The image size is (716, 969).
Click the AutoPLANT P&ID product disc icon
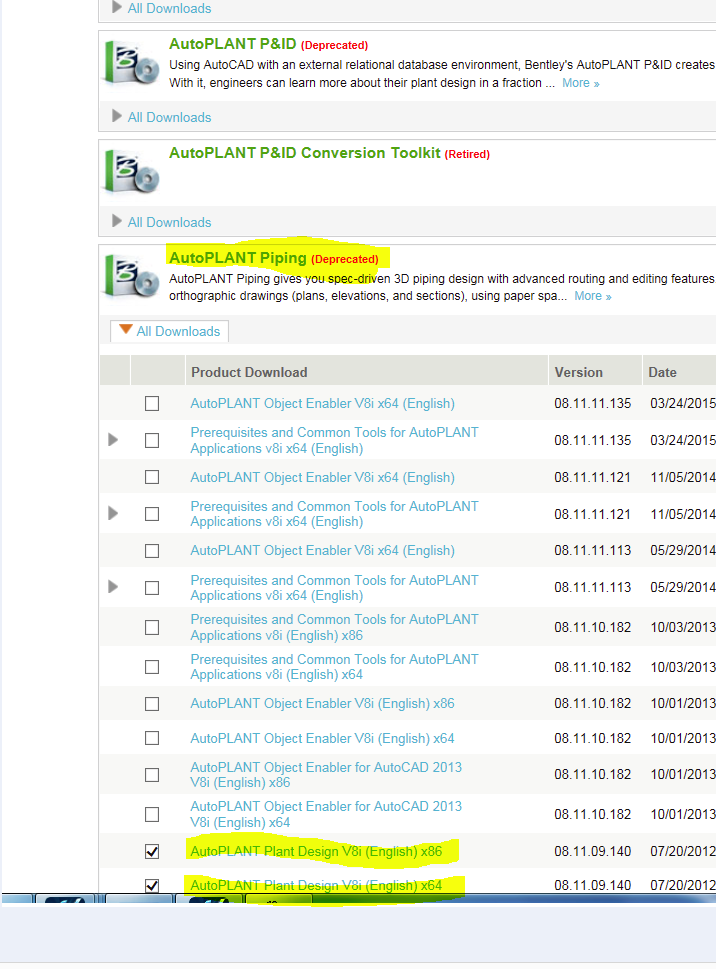[x=132, y=62]
